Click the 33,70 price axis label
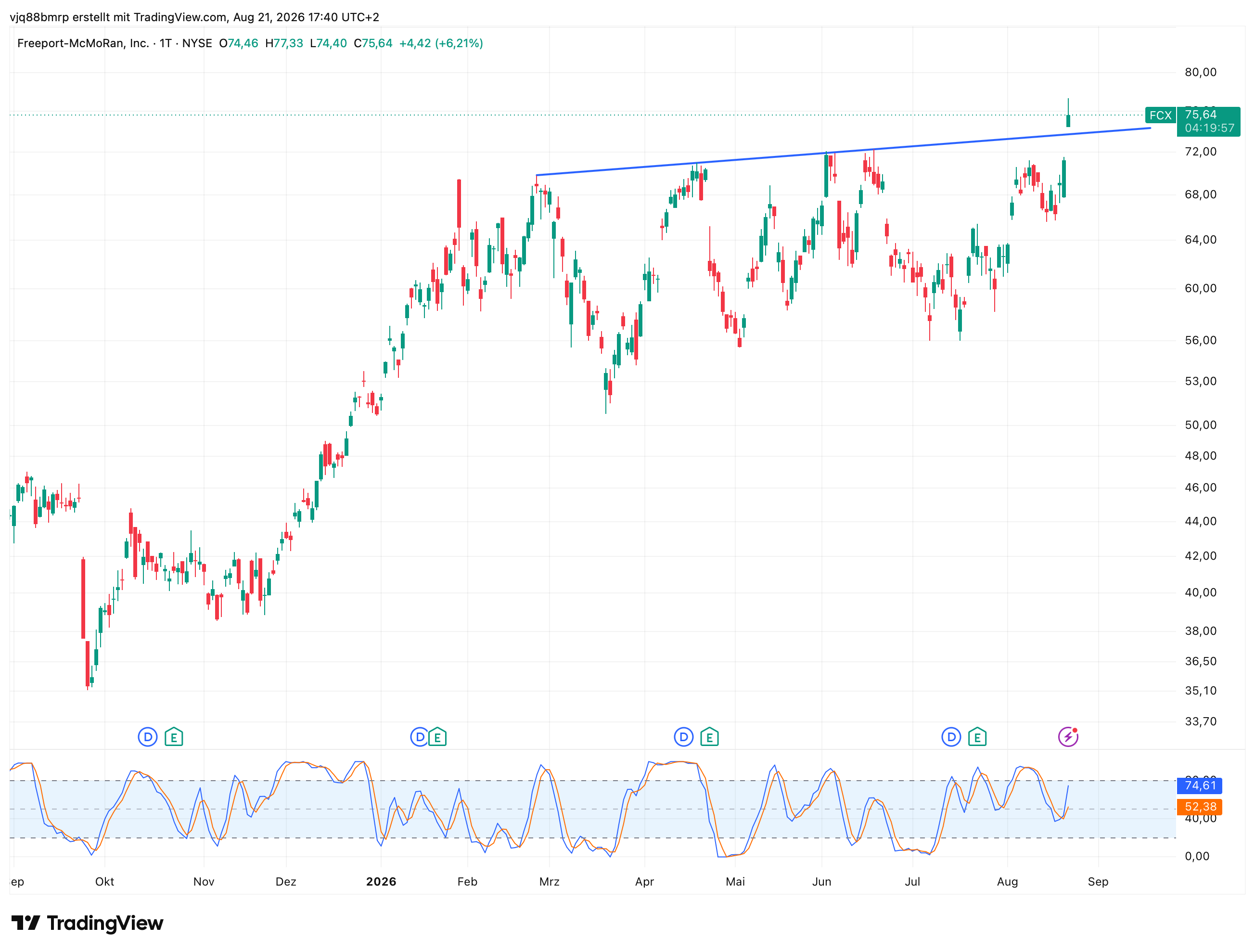Viewport: 1255px width, 952px height. click(x=1201, y=721)
